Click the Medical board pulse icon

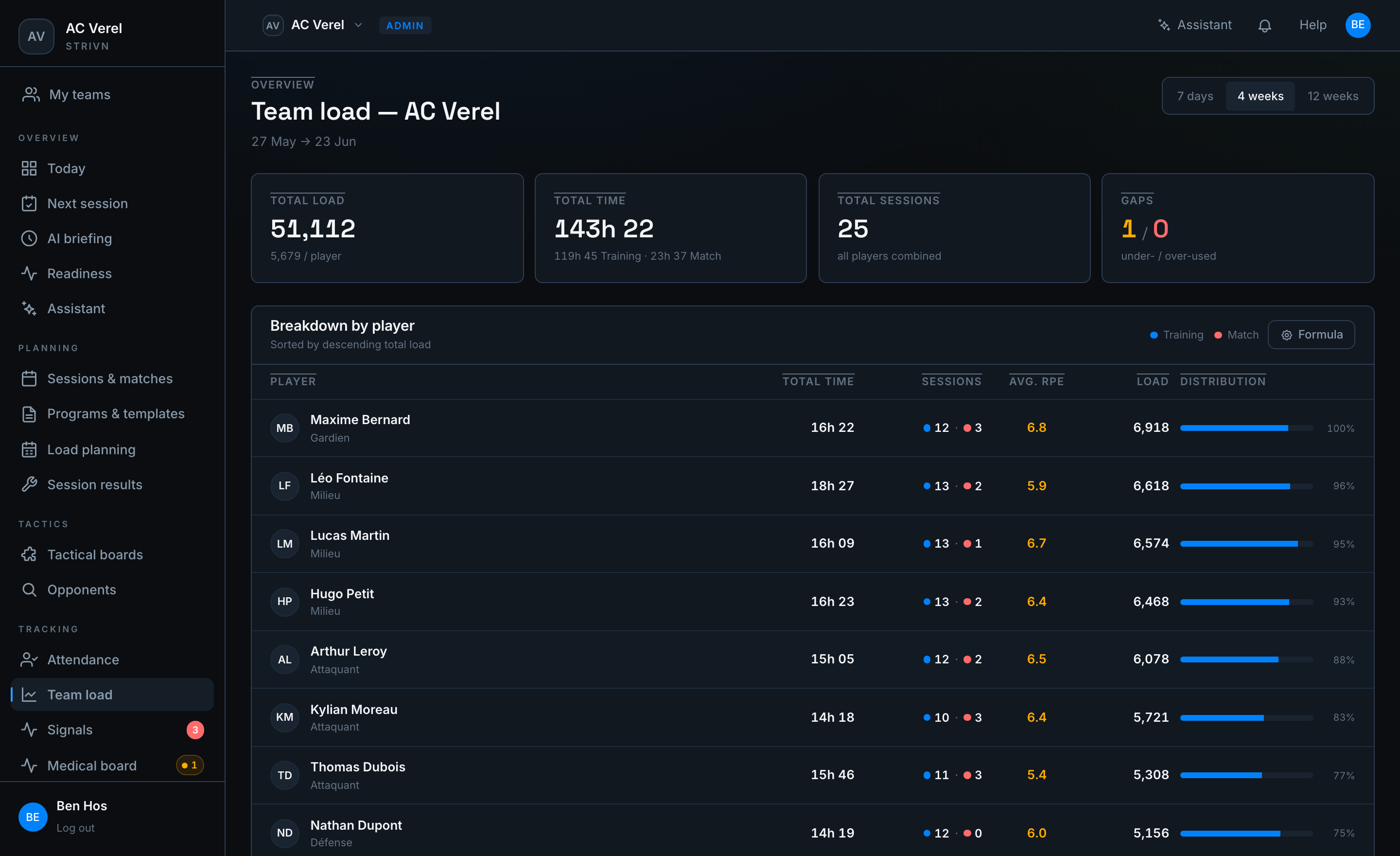pos(29,766)
